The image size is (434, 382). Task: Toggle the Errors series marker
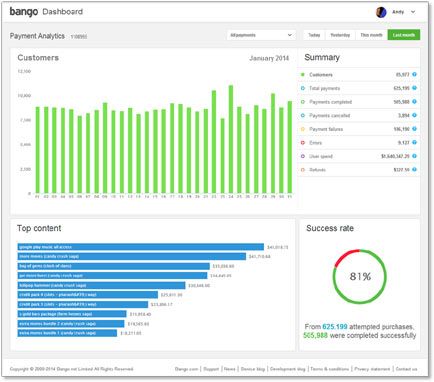coord(303,143)
